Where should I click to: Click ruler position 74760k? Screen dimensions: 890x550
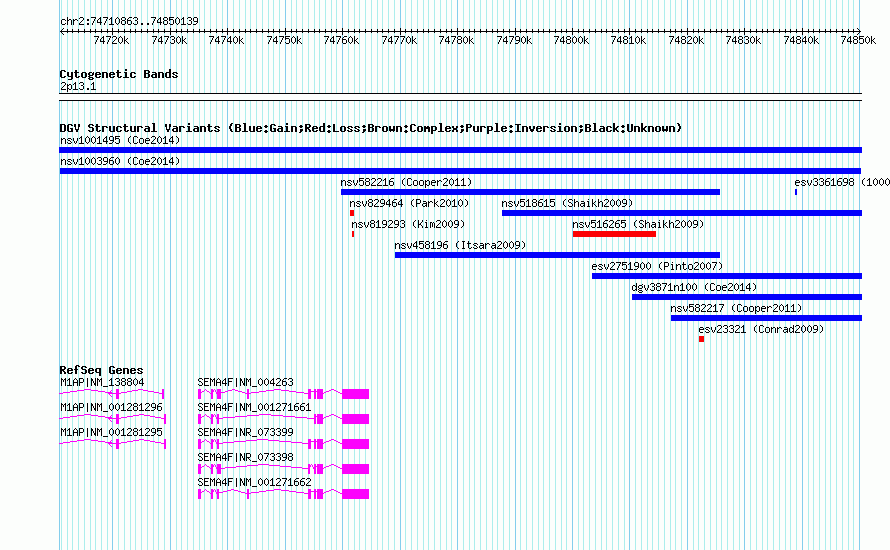341,40
